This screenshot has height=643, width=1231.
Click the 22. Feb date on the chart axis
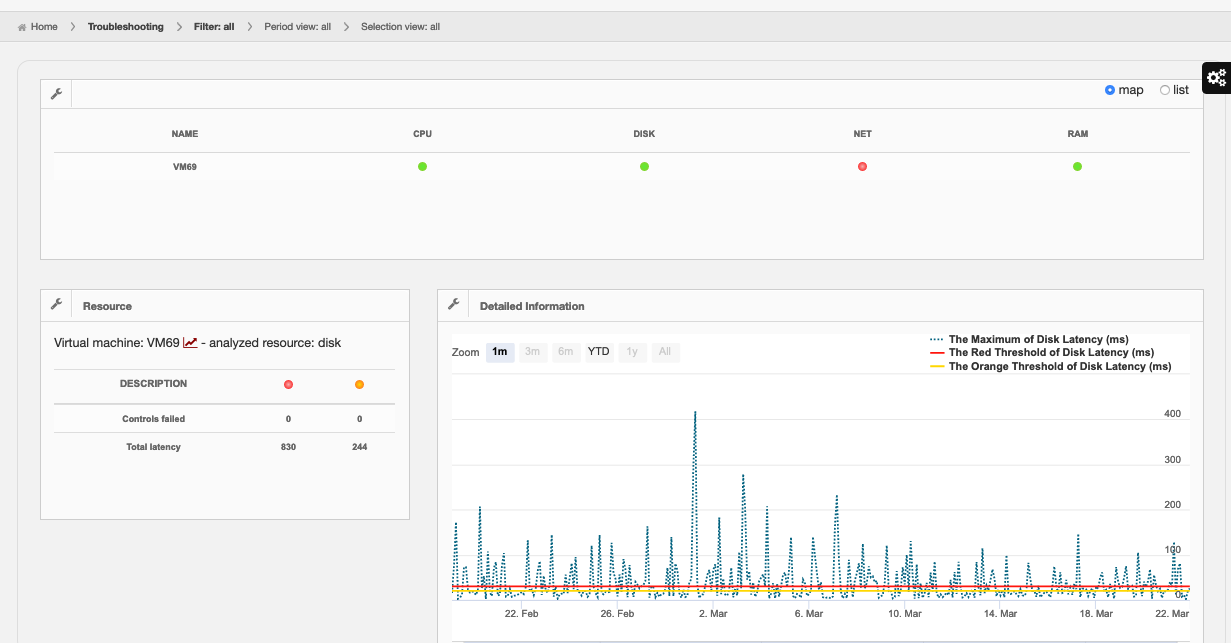point(521,613)
